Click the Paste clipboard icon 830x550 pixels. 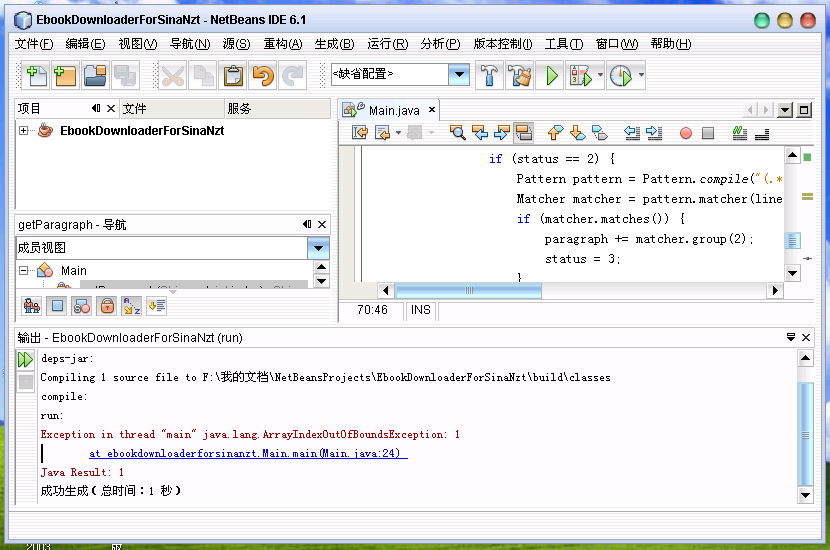(x=233, y=76)
